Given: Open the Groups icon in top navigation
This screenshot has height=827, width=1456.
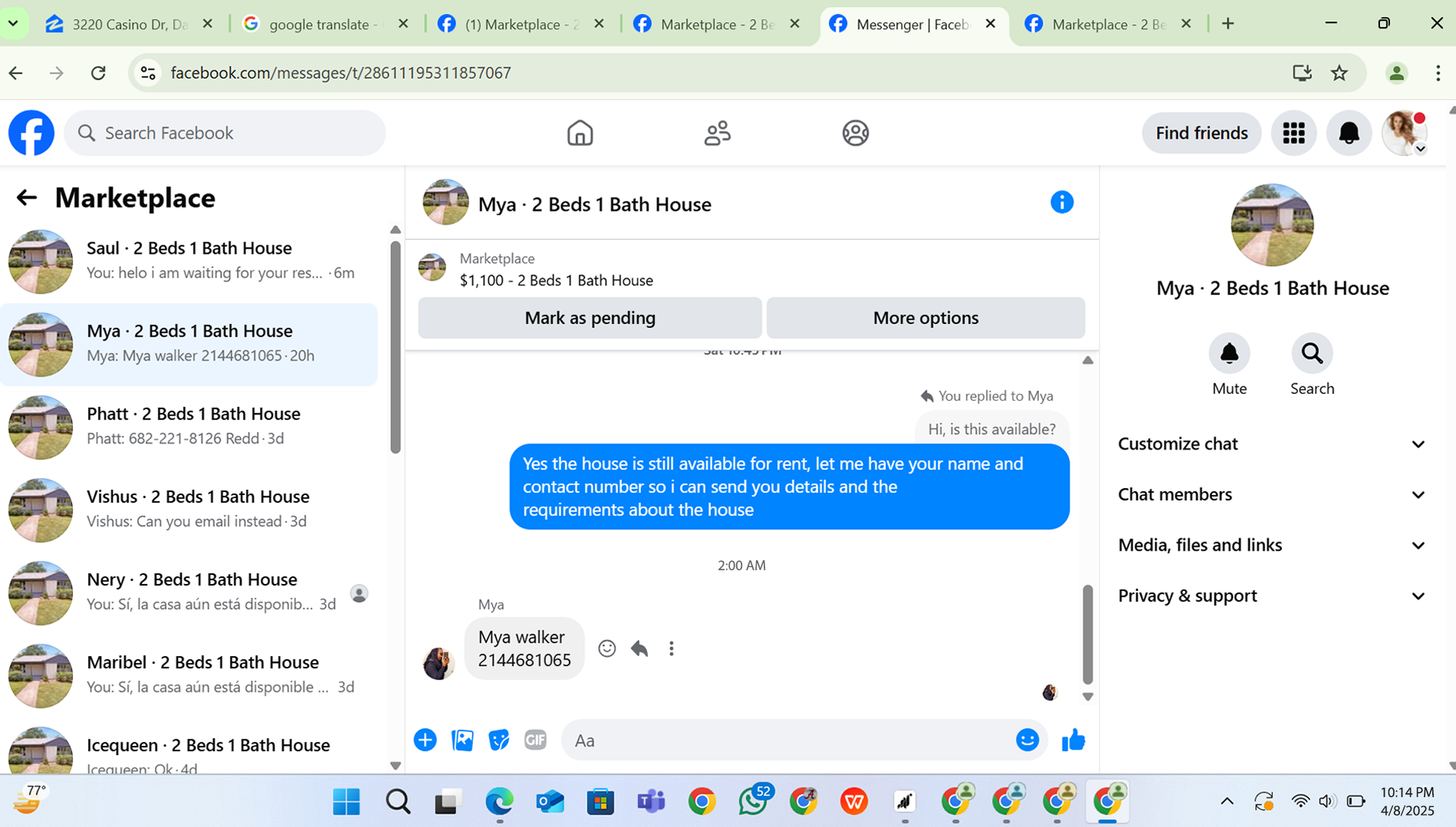Looking at the screenshot, I should (x=855, y=133).
